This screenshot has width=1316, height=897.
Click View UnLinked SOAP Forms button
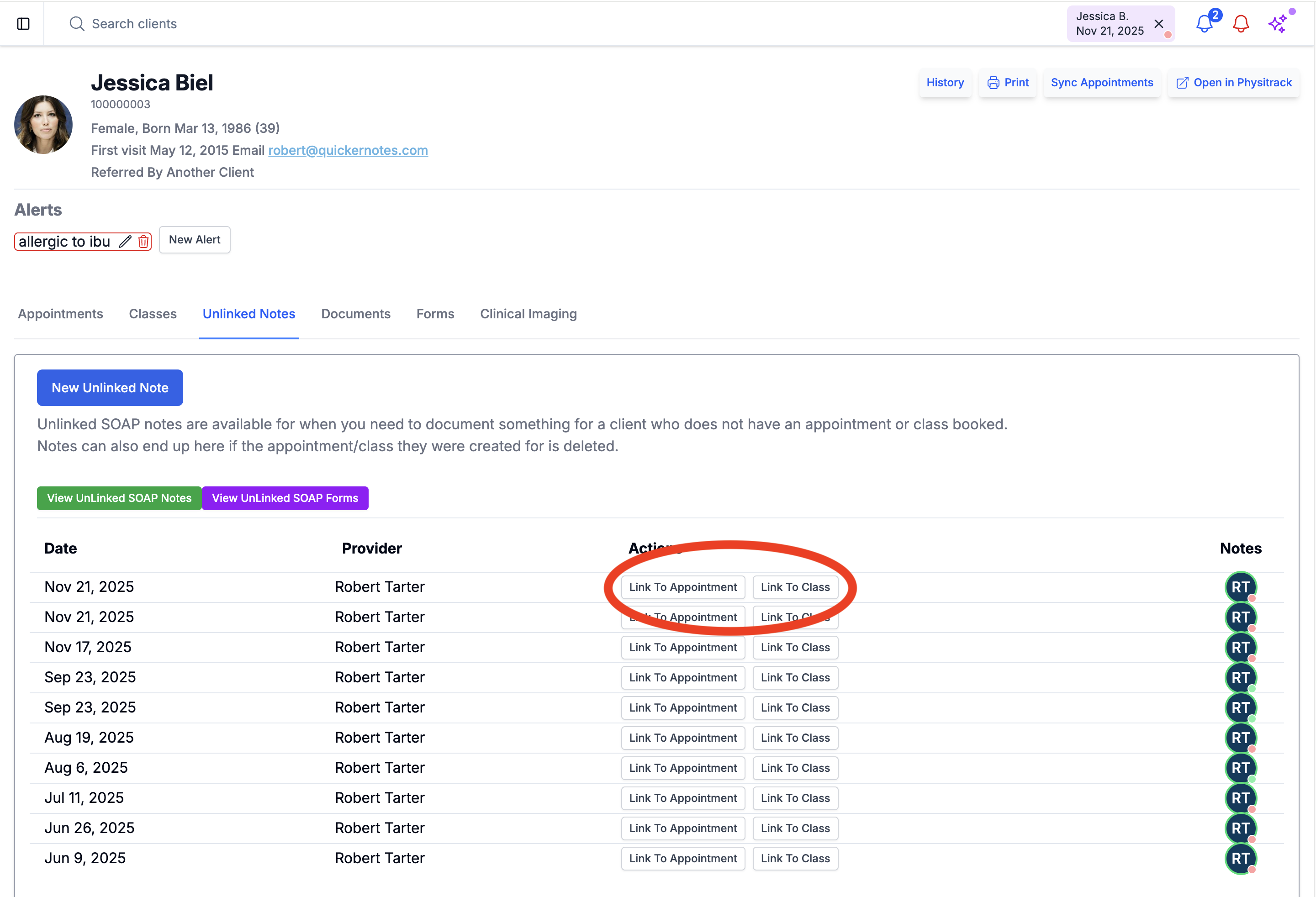pos(285,498)
